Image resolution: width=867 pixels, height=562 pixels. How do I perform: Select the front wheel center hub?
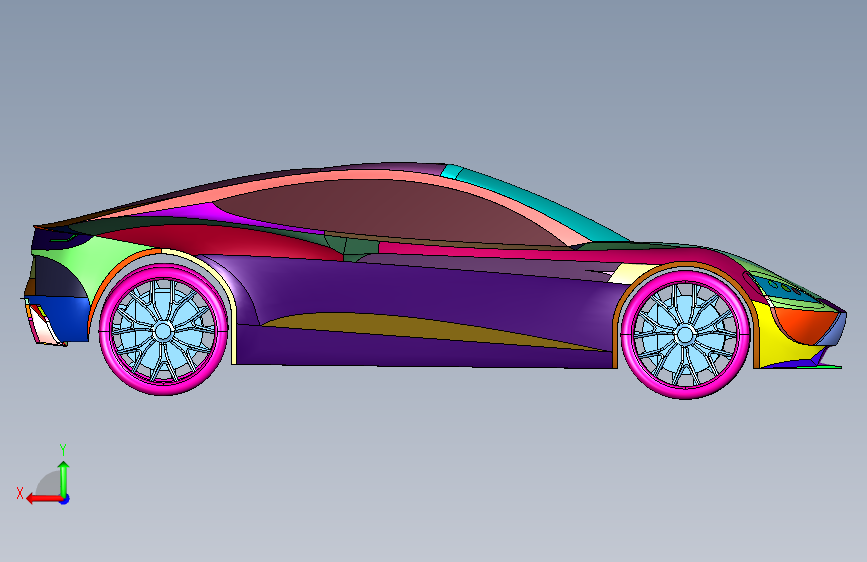686,335
